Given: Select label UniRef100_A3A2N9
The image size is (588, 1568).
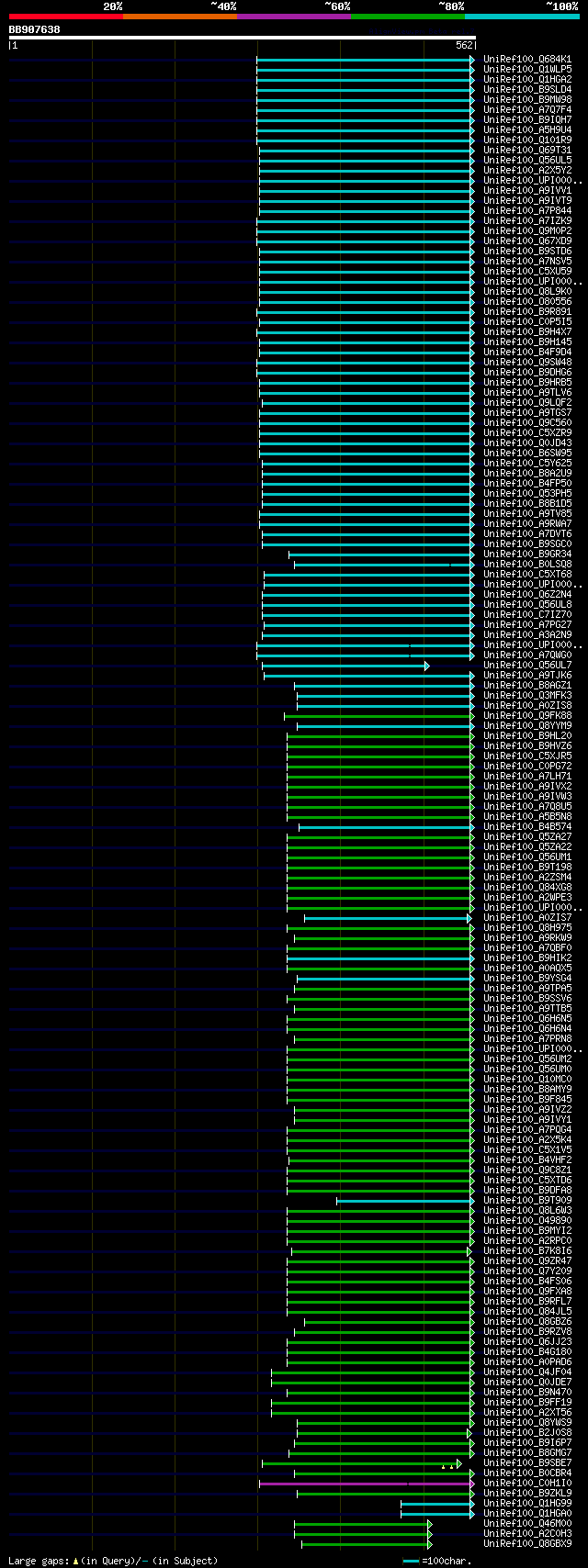Looking at the screenshot, I should (527, 635).
